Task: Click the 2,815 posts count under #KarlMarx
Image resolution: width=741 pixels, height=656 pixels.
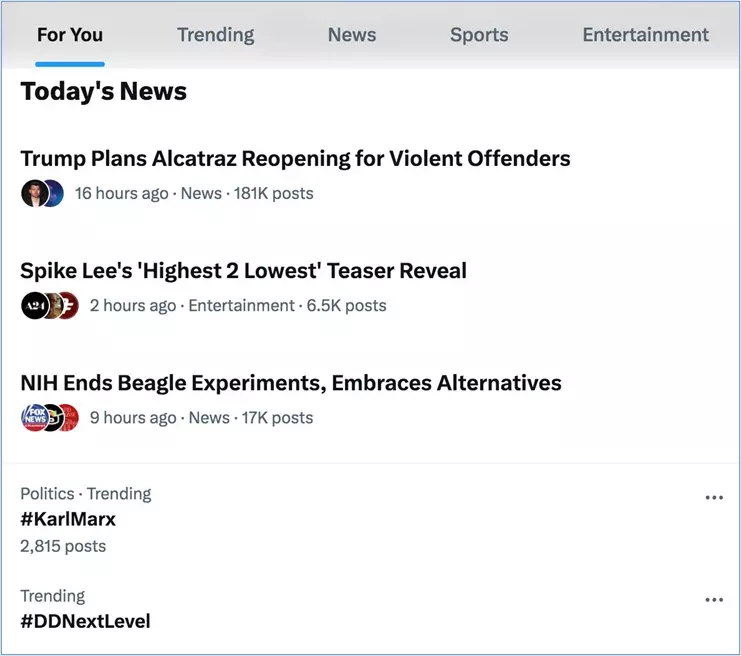Action: [63, 546]
